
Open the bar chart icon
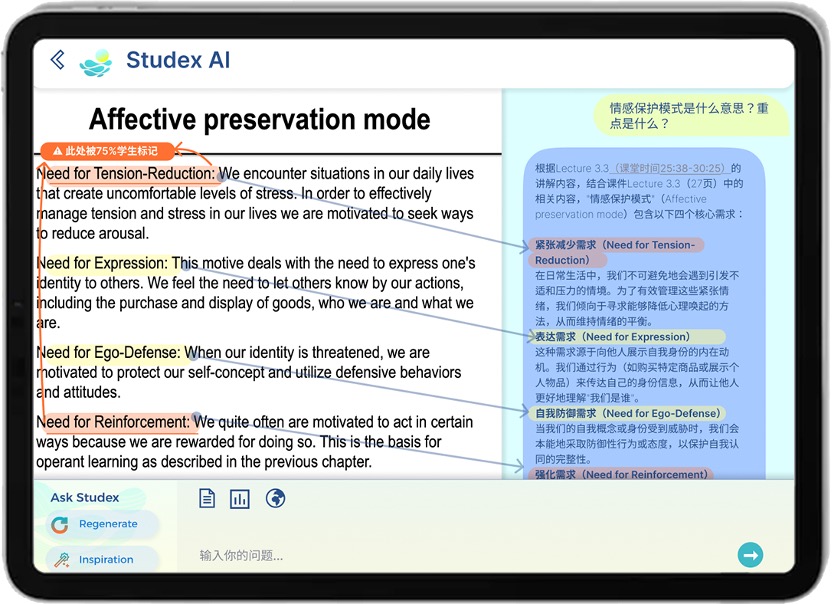coord(240,498)
